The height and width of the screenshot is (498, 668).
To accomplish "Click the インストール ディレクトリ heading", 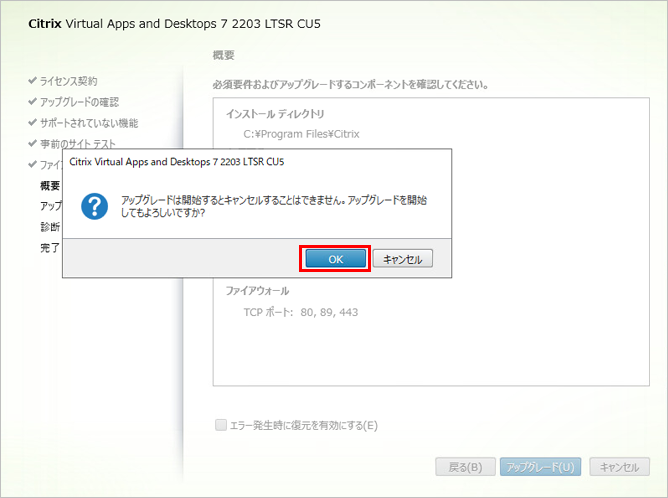I will pos(275,114).
